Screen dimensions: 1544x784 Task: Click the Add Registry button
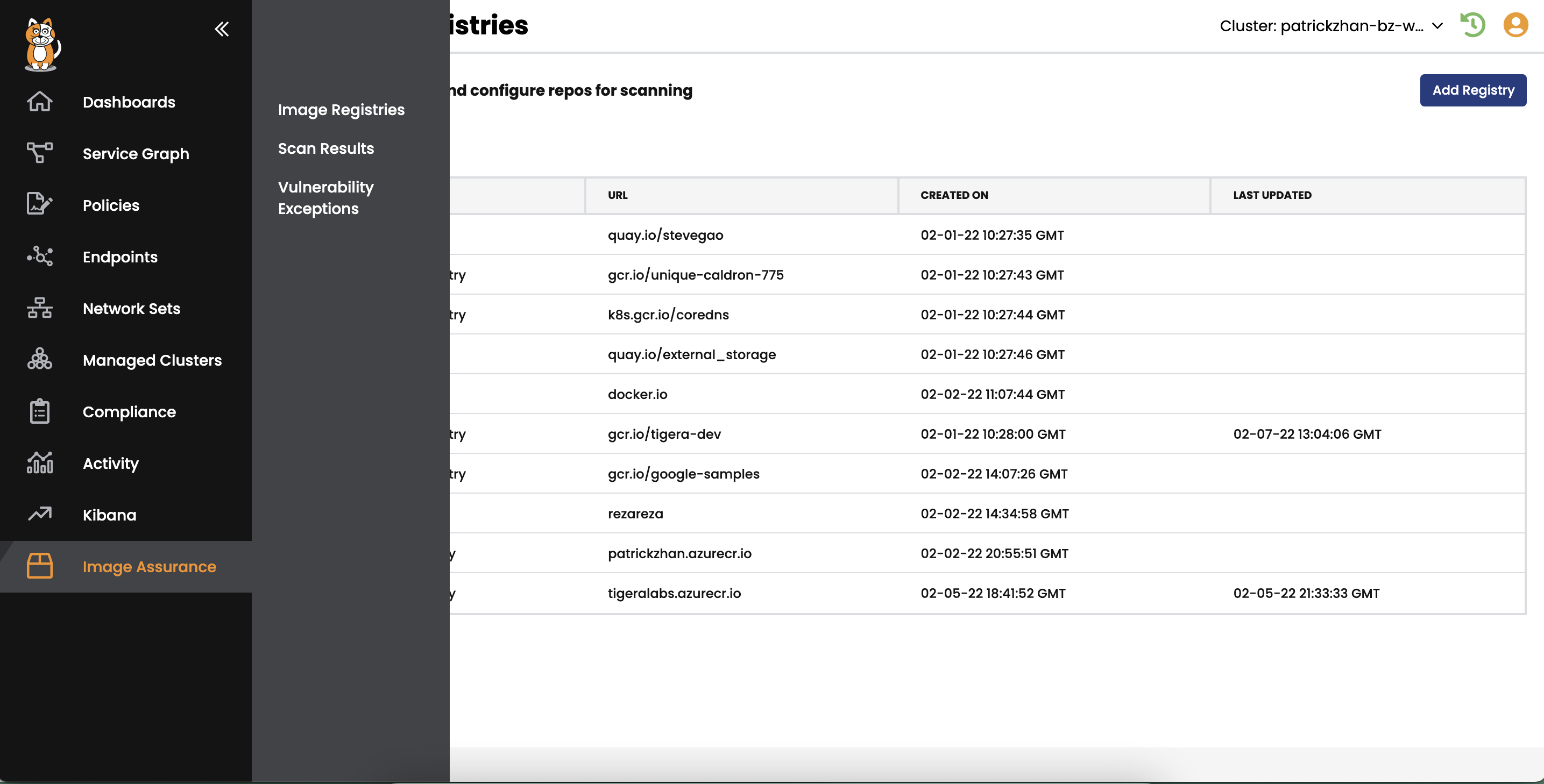(x=1472, y=90)
